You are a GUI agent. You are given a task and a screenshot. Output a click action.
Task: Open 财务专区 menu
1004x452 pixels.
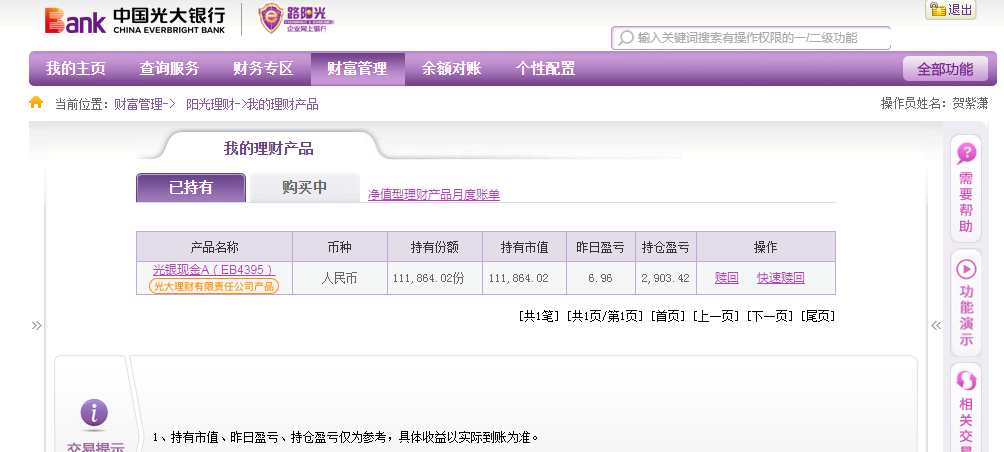pos(263,69)
